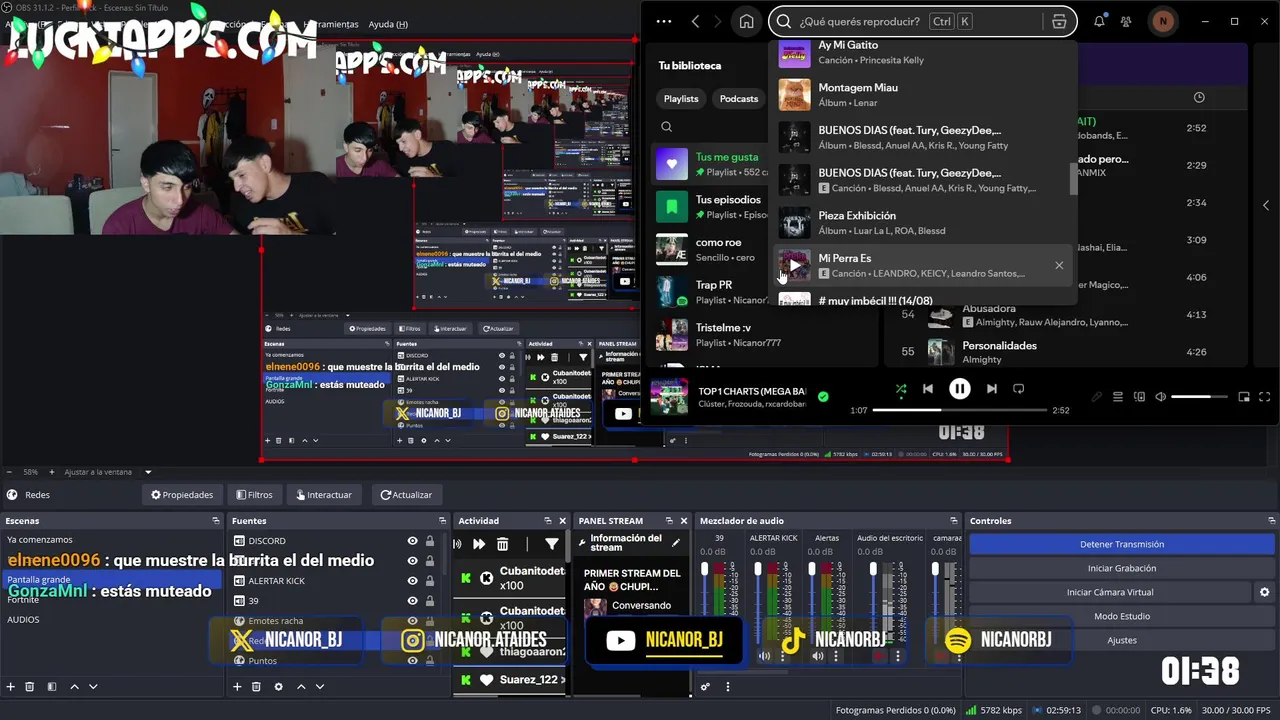Open Tus me gusta playlist

[x=710, y=164]
